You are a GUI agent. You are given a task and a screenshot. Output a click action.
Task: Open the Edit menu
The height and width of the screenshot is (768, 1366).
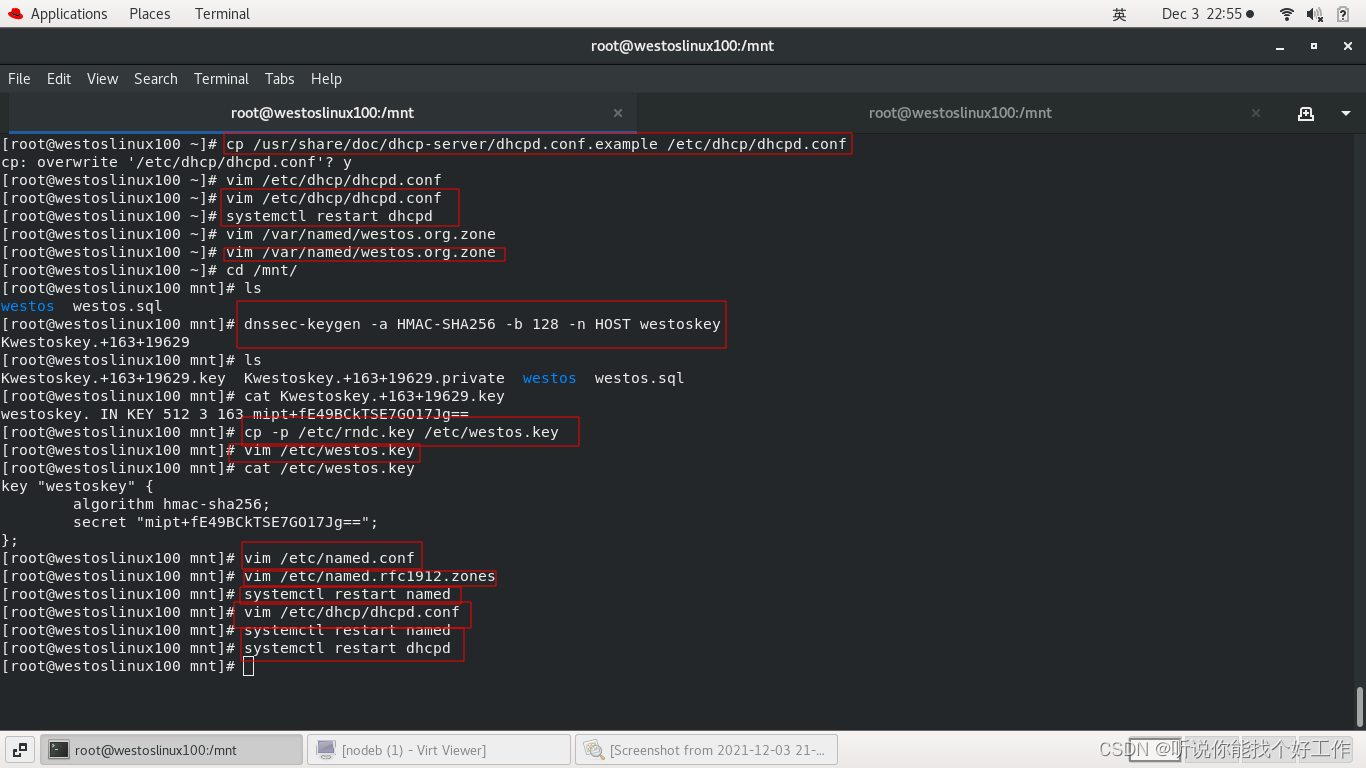(59, 79)
